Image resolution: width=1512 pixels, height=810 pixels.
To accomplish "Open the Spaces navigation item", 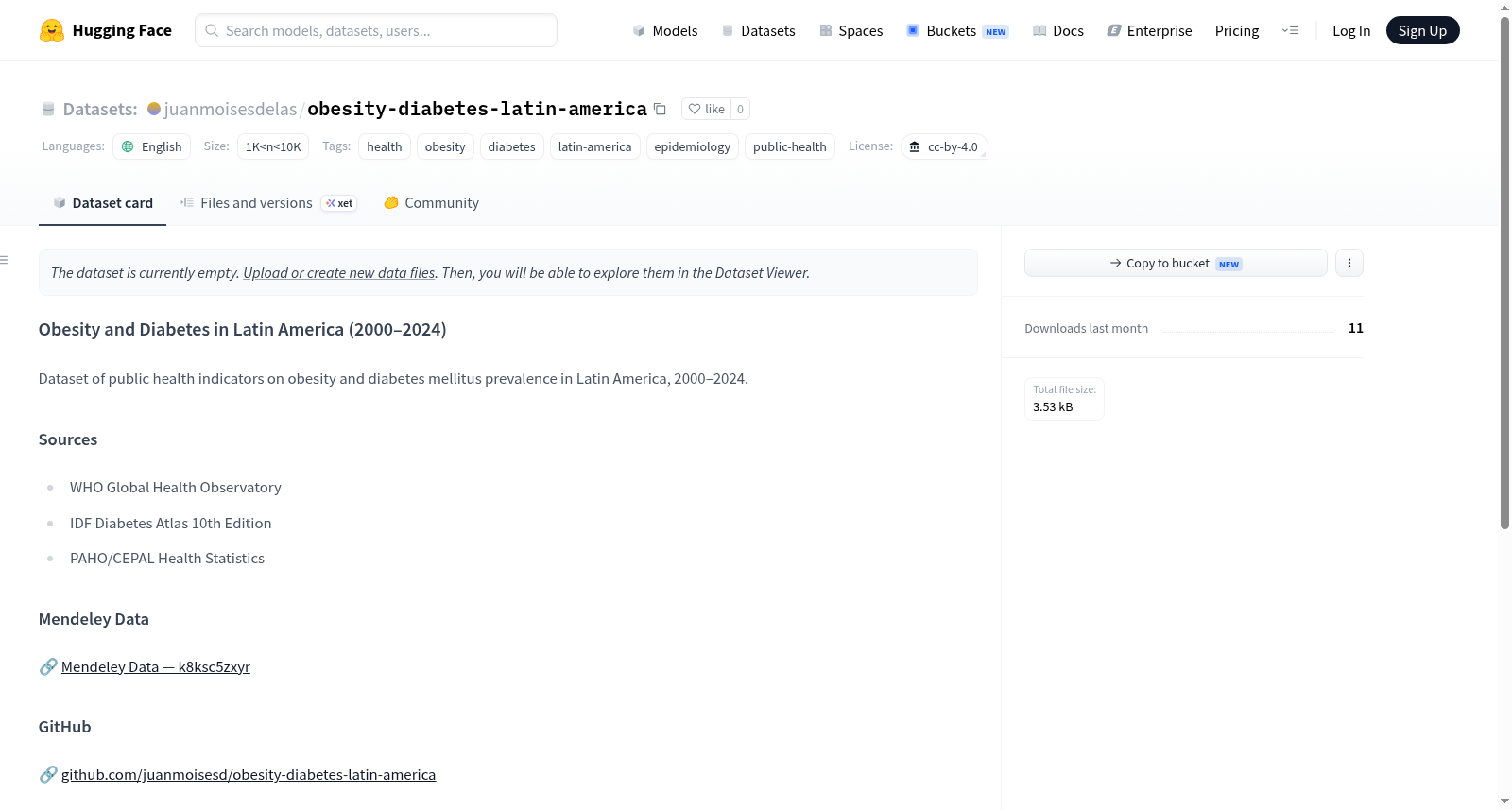I will tap(850, 30).
